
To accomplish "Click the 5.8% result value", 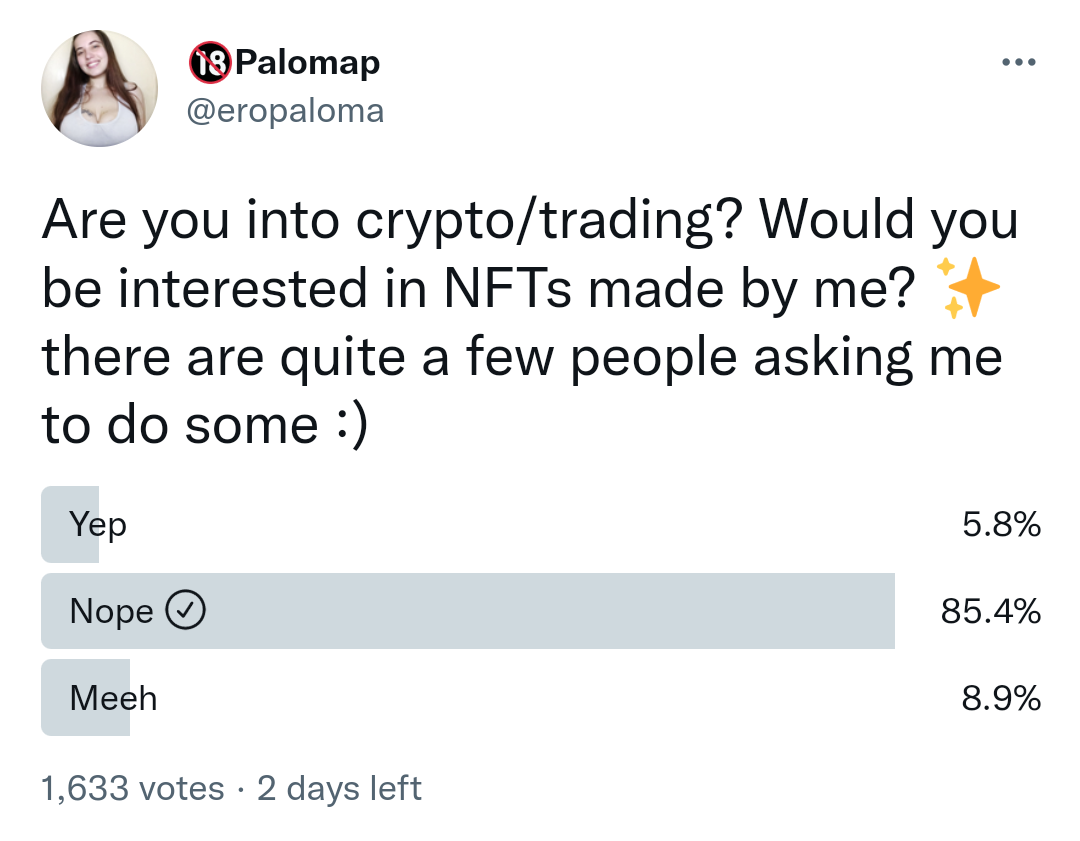I will click(1001, 524).
